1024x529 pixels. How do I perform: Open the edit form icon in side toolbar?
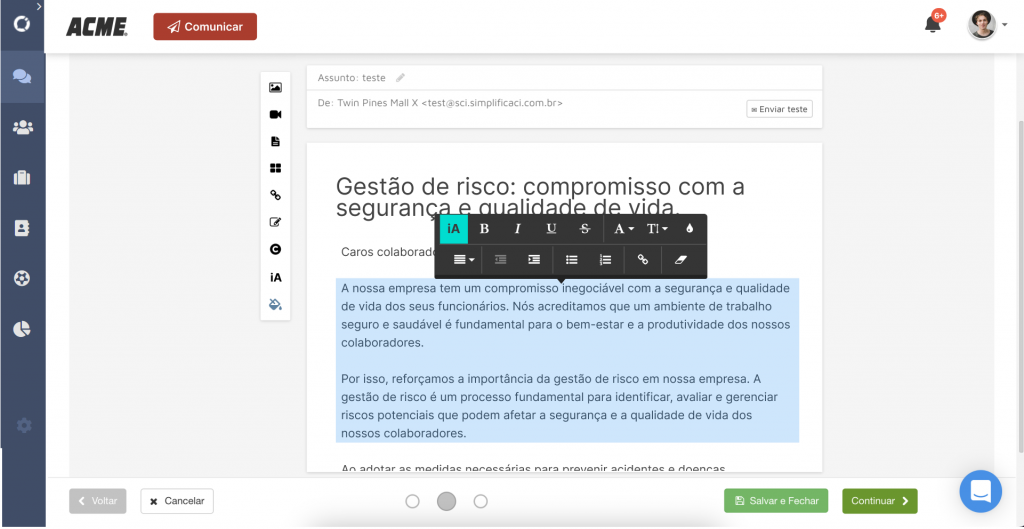pyautogui.click(x=275, y=222)
